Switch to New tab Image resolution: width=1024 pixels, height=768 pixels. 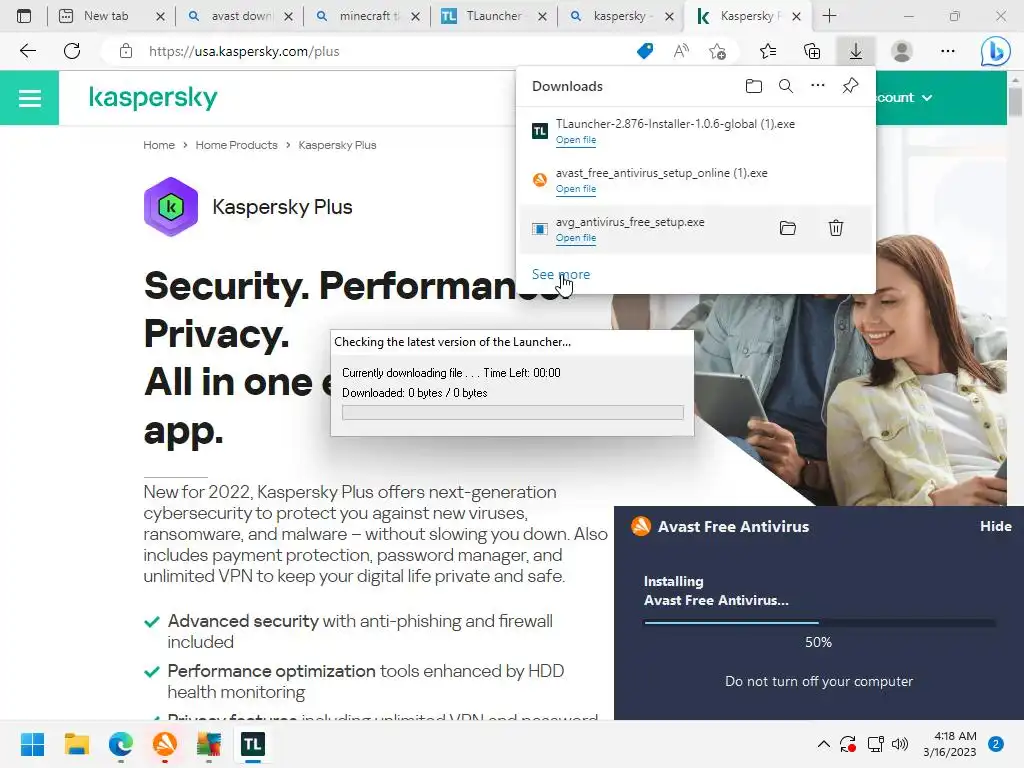point(106,16)
